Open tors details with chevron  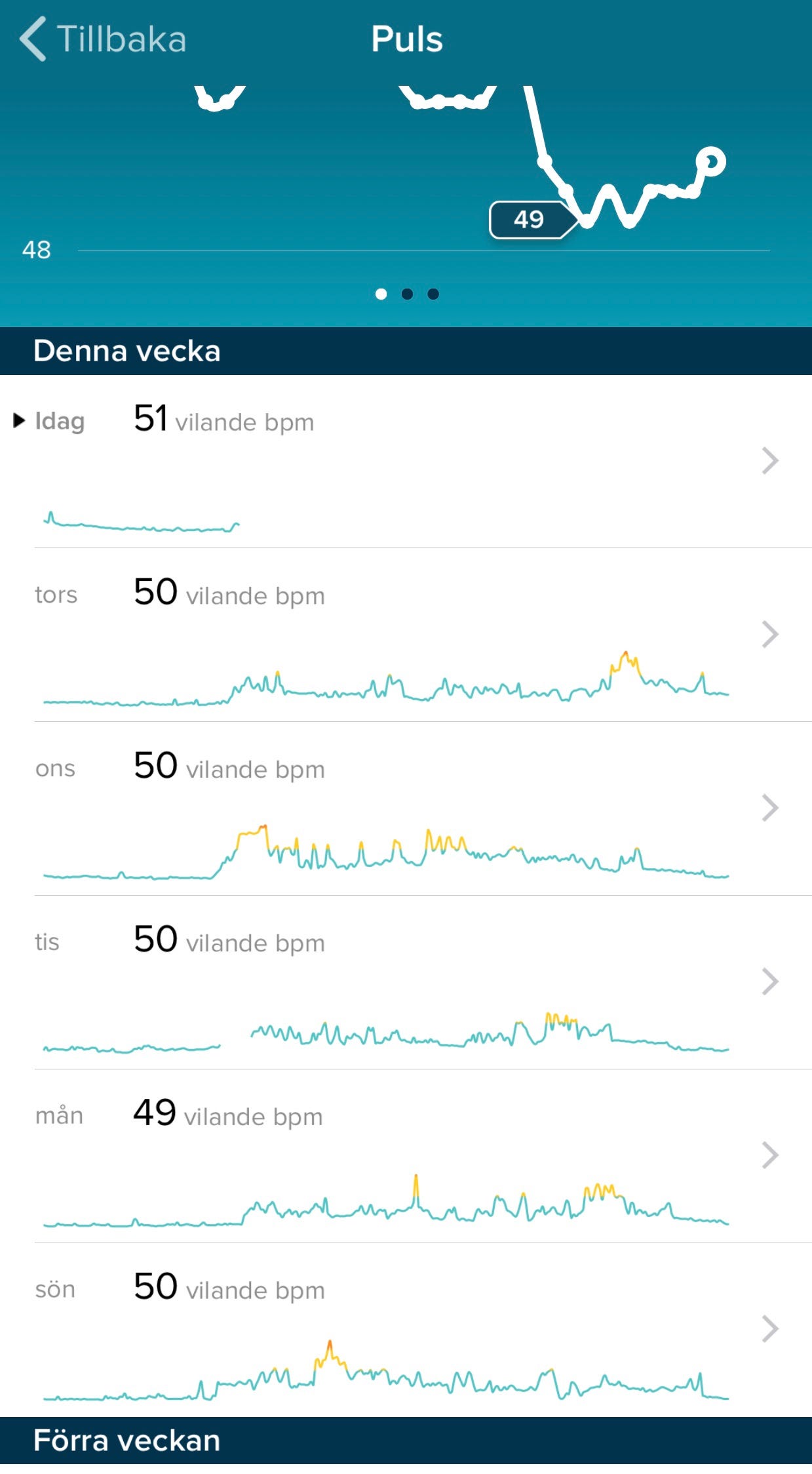[770, 634]
